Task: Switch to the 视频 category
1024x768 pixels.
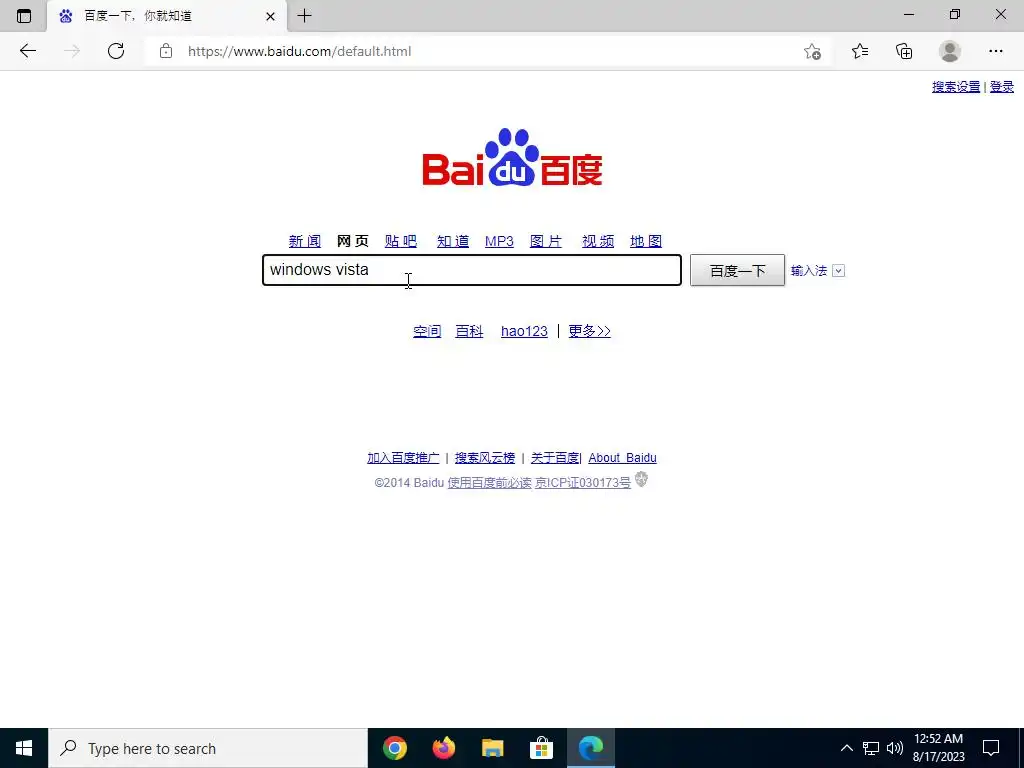Action: tap(598, 241)
